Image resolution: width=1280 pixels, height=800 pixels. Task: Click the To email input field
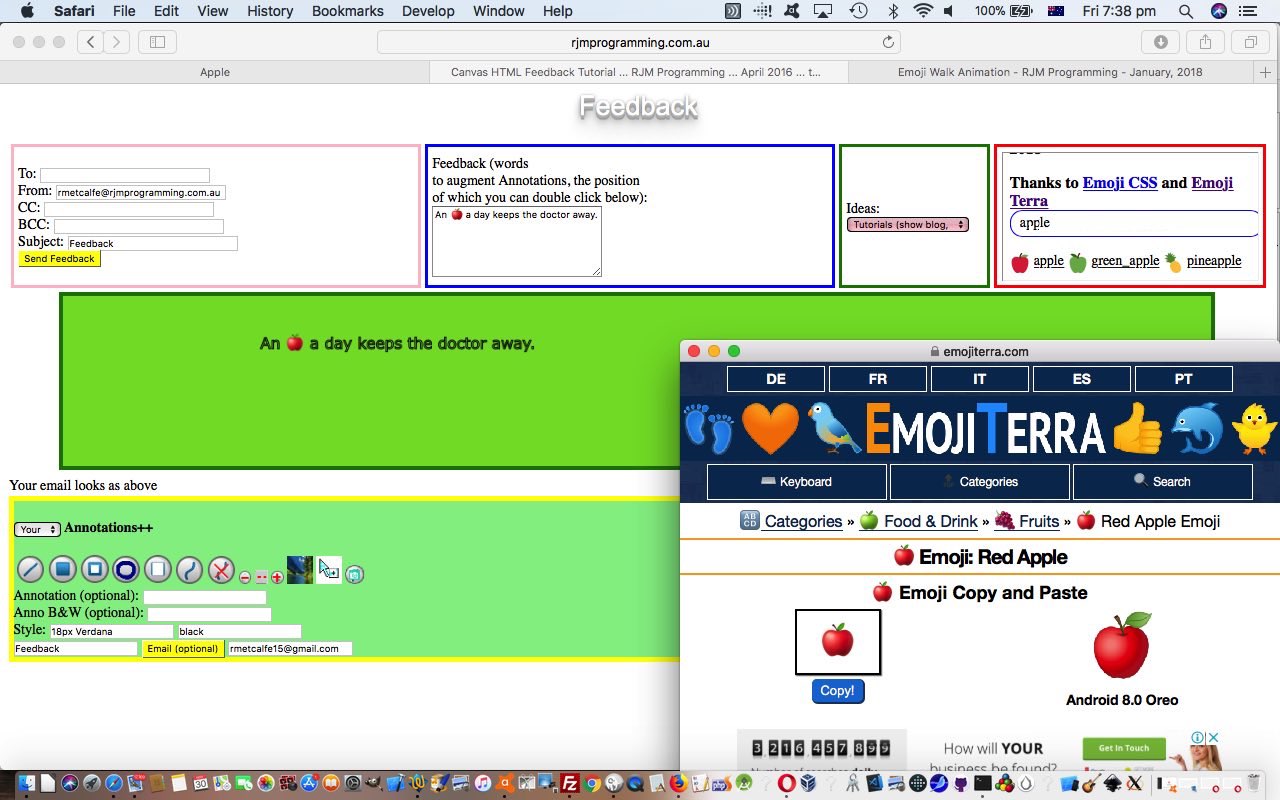(x=125, y=175)
